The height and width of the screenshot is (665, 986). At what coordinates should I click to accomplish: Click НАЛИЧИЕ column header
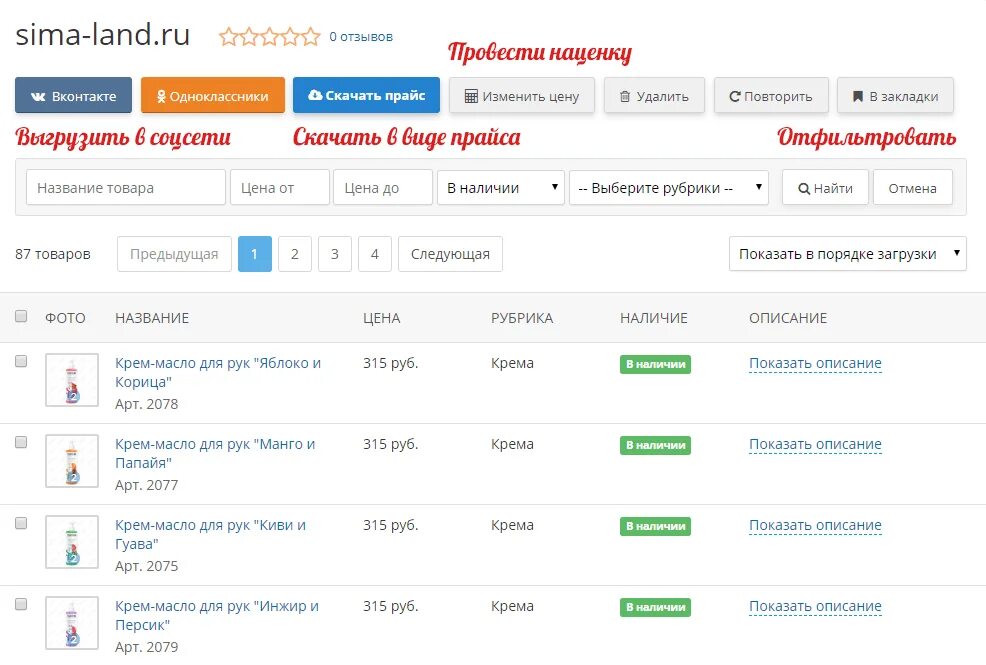(x=654, y=318)
